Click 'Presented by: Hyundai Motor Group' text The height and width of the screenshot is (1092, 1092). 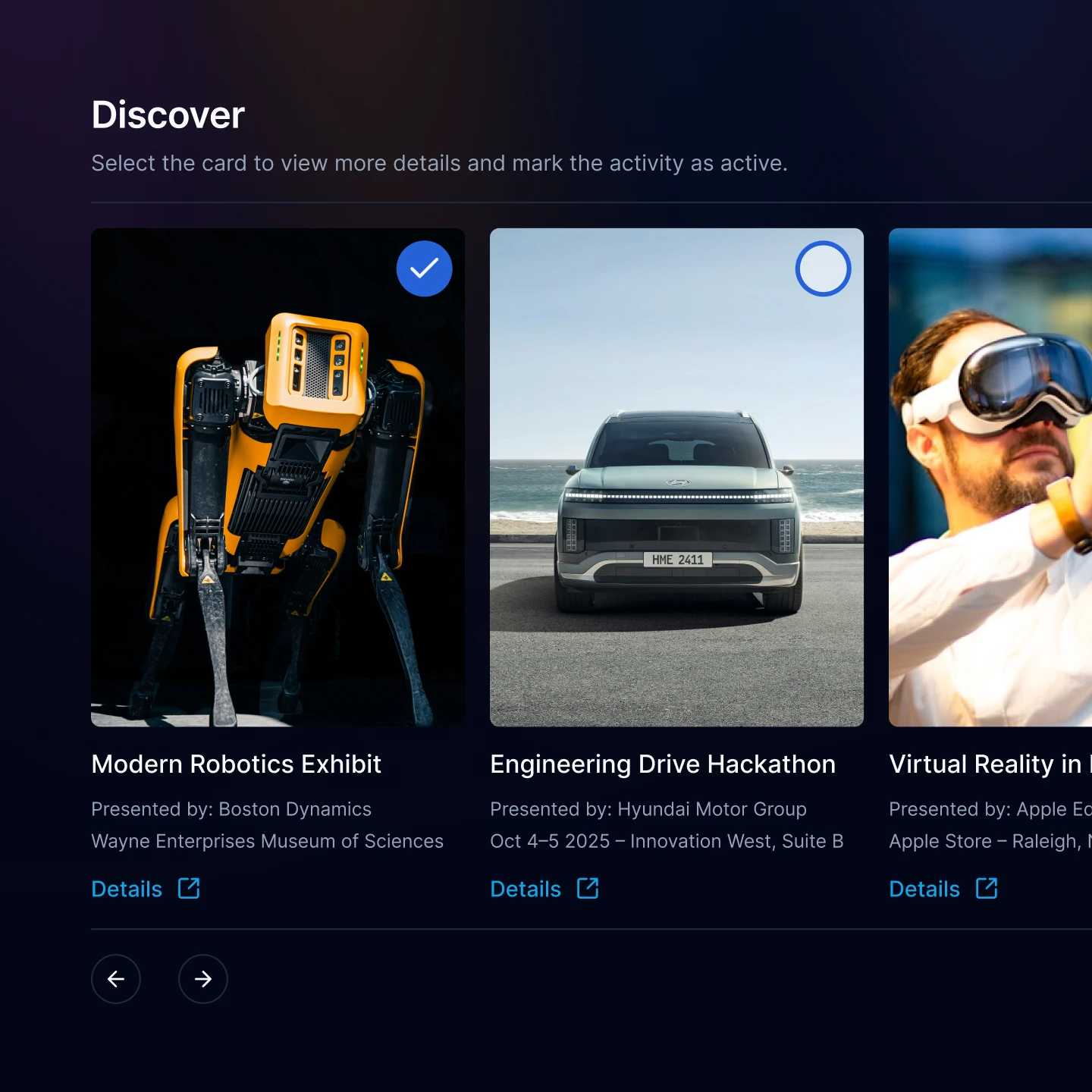click(x=648, y=809)
